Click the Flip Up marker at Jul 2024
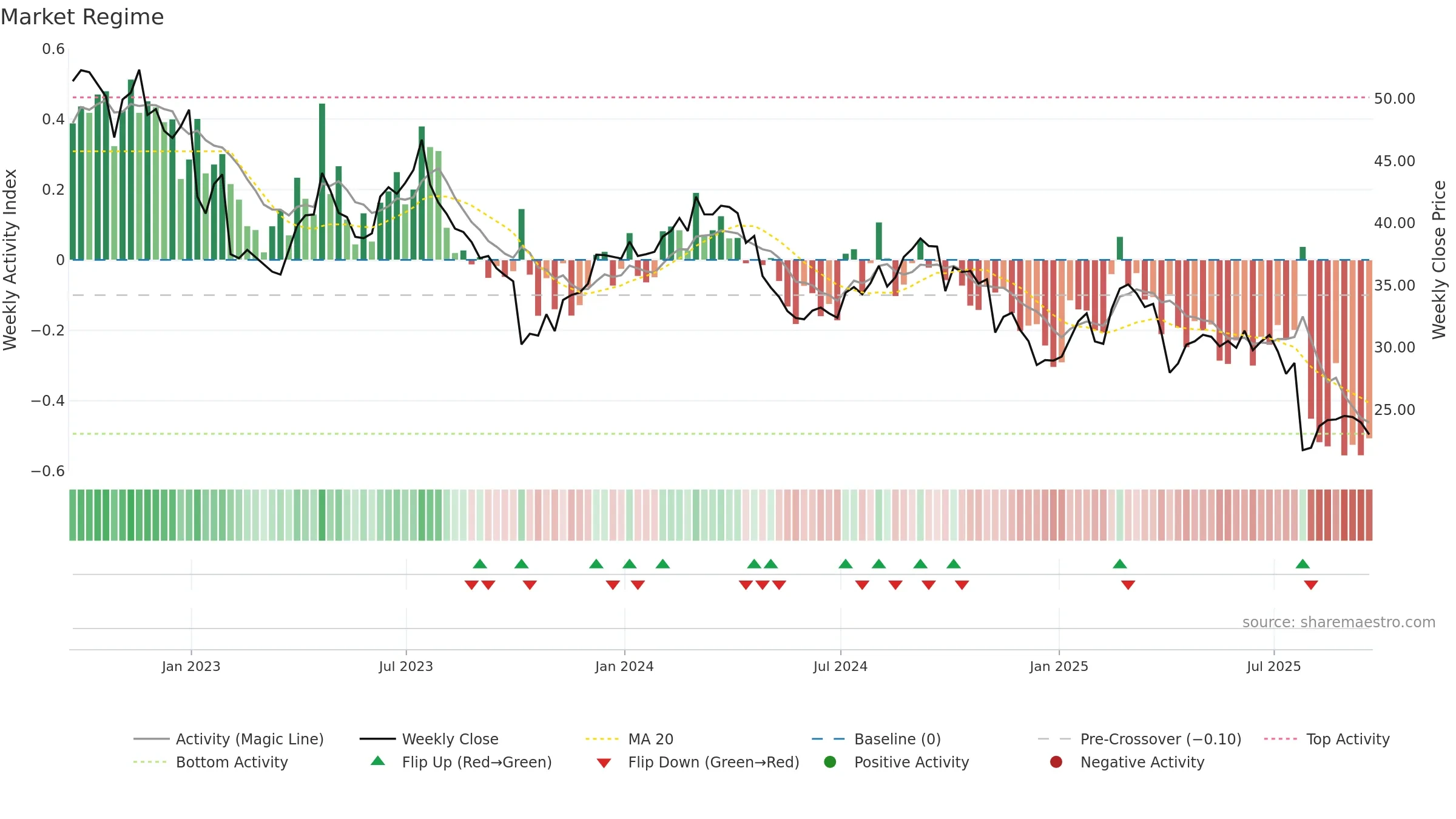This screenshot has height=819, width=1456. [846, 564]
